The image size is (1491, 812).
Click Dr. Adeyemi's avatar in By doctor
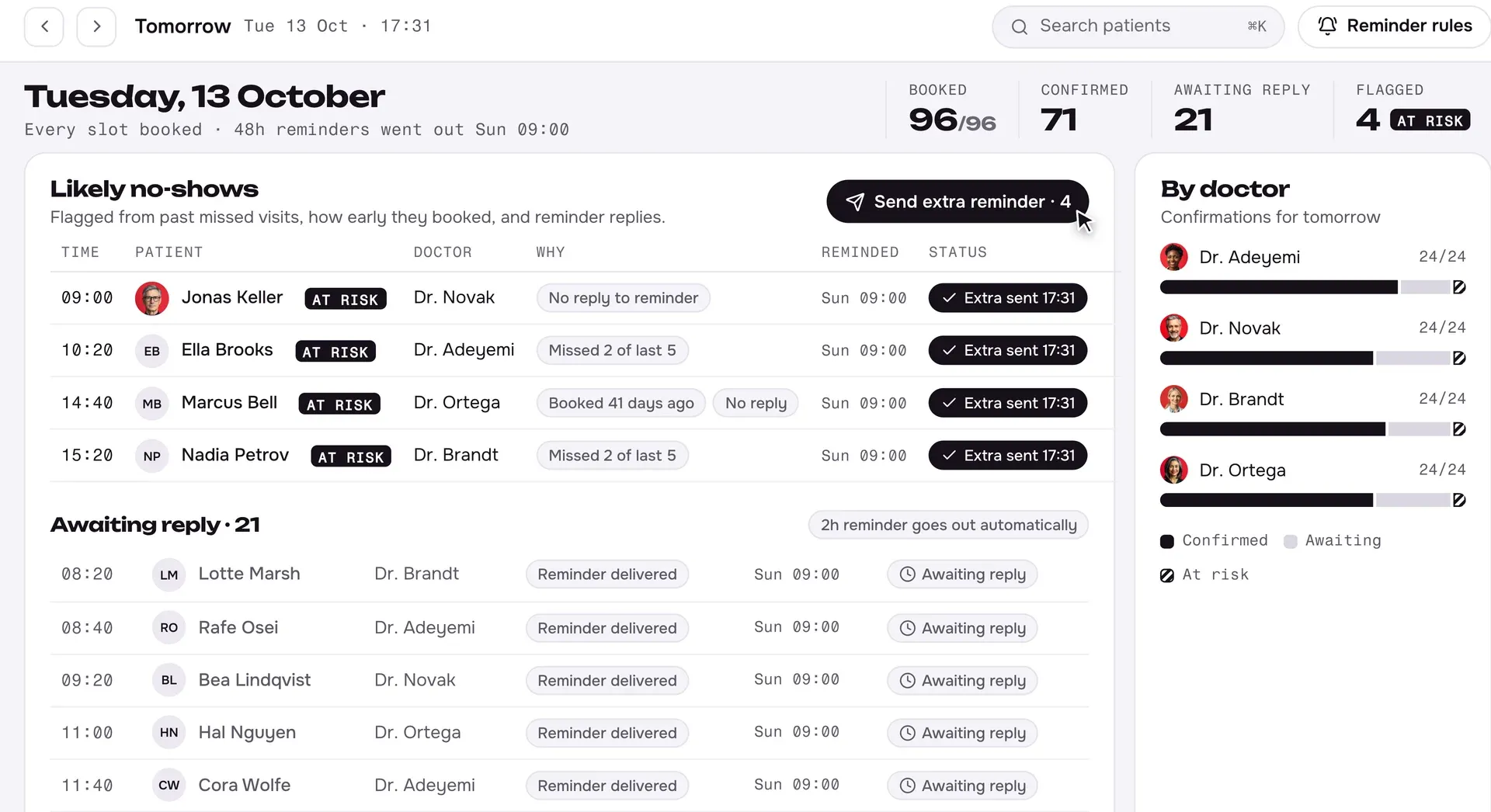tap(1174, 257)
